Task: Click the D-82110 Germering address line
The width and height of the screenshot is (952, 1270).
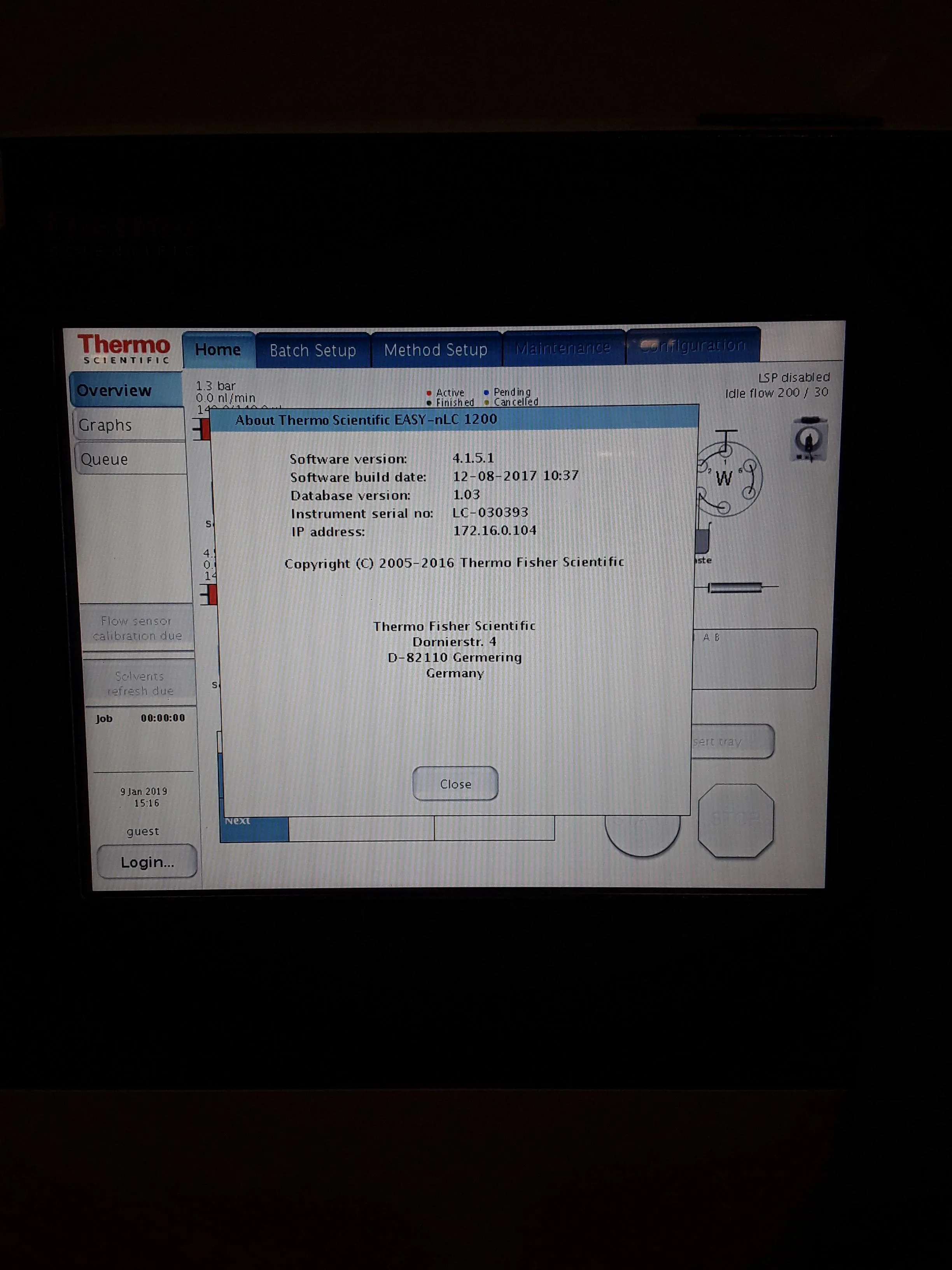Action: tap(455, 658)
